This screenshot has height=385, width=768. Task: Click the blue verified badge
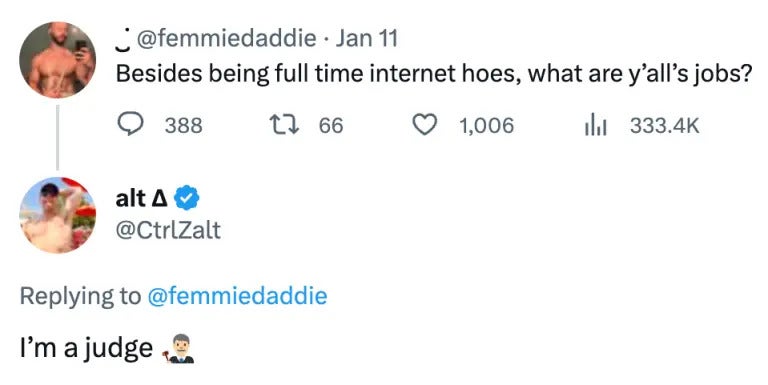(x=187, y=198)
